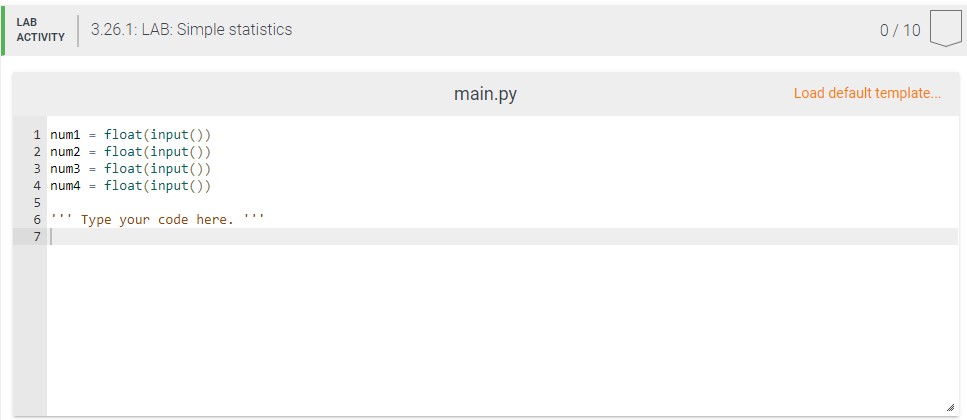Screen dimensions: 967x420
Task: Select line number 7 in the gutter
Action: (37, 236)
